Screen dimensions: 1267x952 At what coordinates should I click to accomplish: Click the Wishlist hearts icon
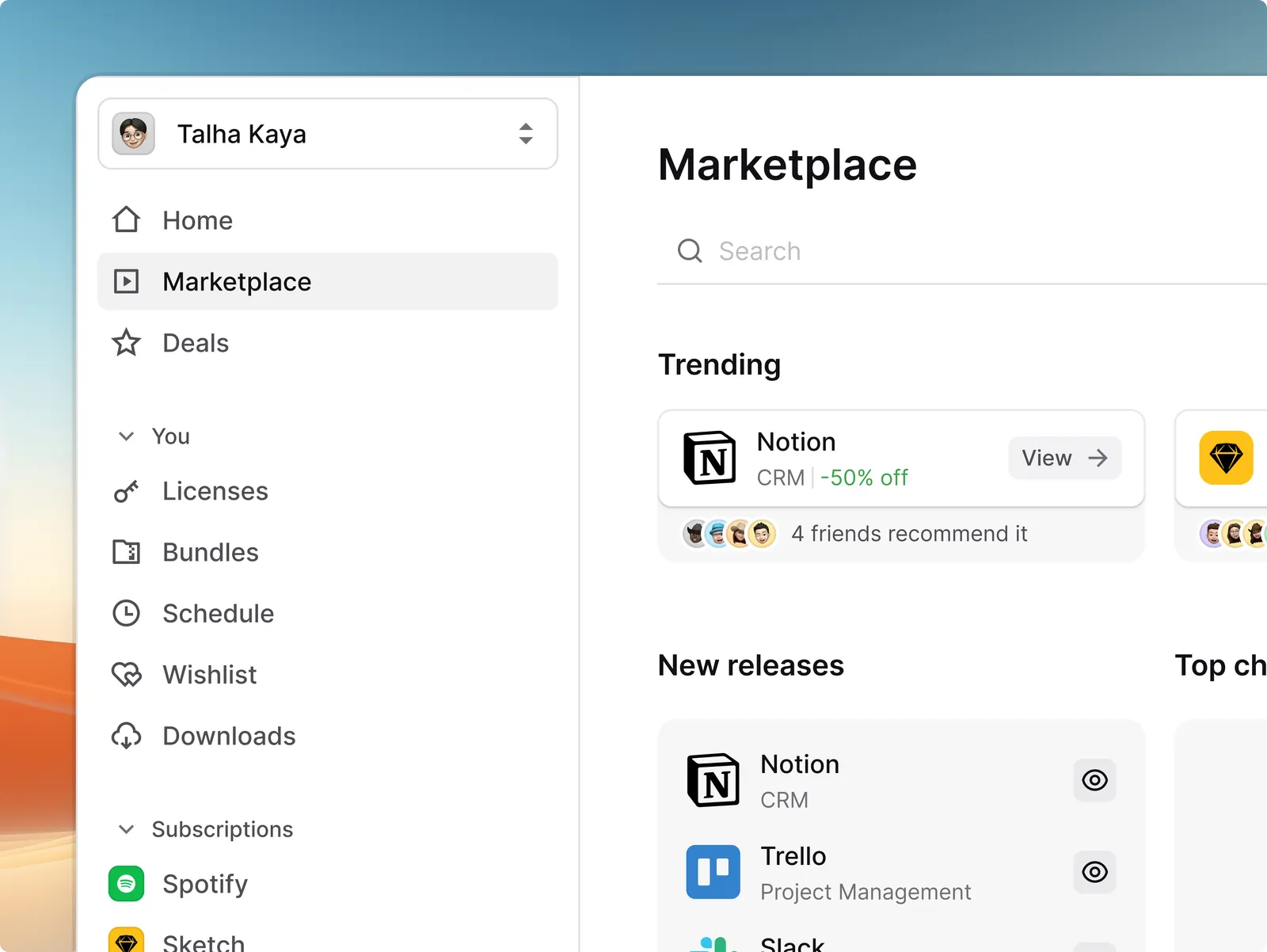click(x=126, y=675)
